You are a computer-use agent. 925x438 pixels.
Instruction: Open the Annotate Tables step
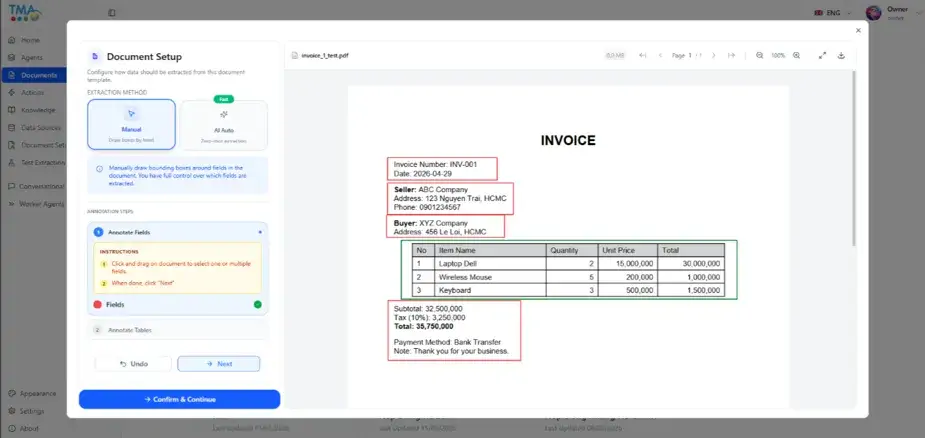pyautogui.click(x=178, y=330)
